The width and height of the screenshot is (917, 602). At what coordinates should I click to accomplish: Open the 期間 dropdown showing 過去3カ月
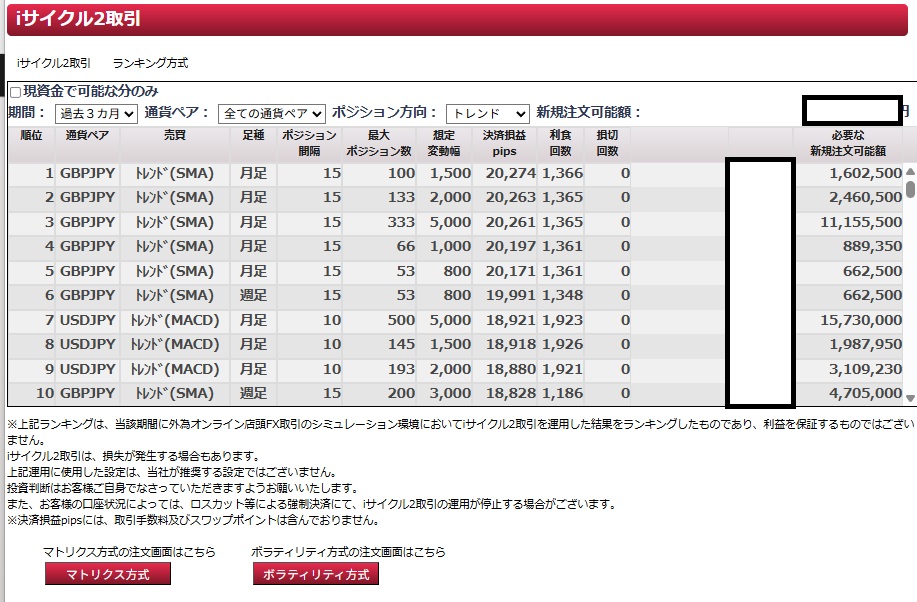pos(96,113)
